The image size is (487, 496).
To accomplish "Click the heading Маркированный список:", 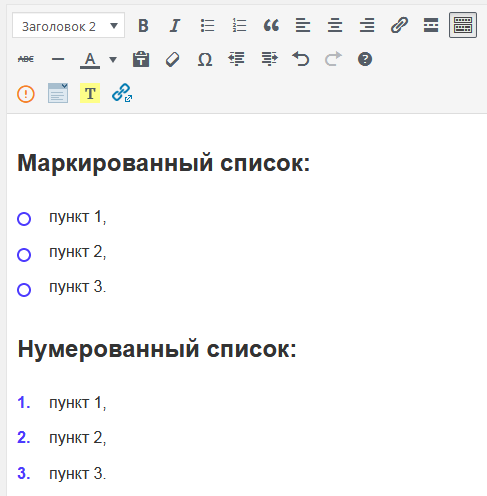I will pos(164,163).
